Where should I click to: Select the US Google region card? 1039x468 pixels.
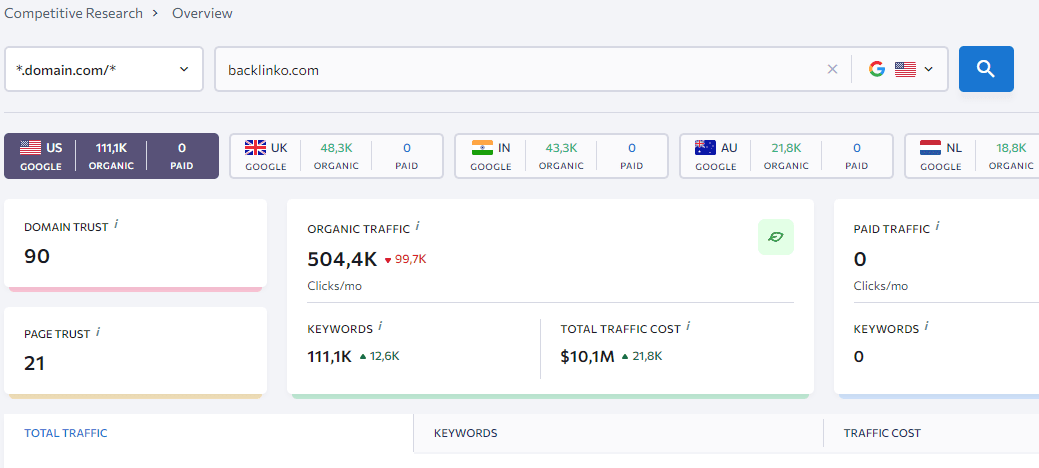click(111, 156)
